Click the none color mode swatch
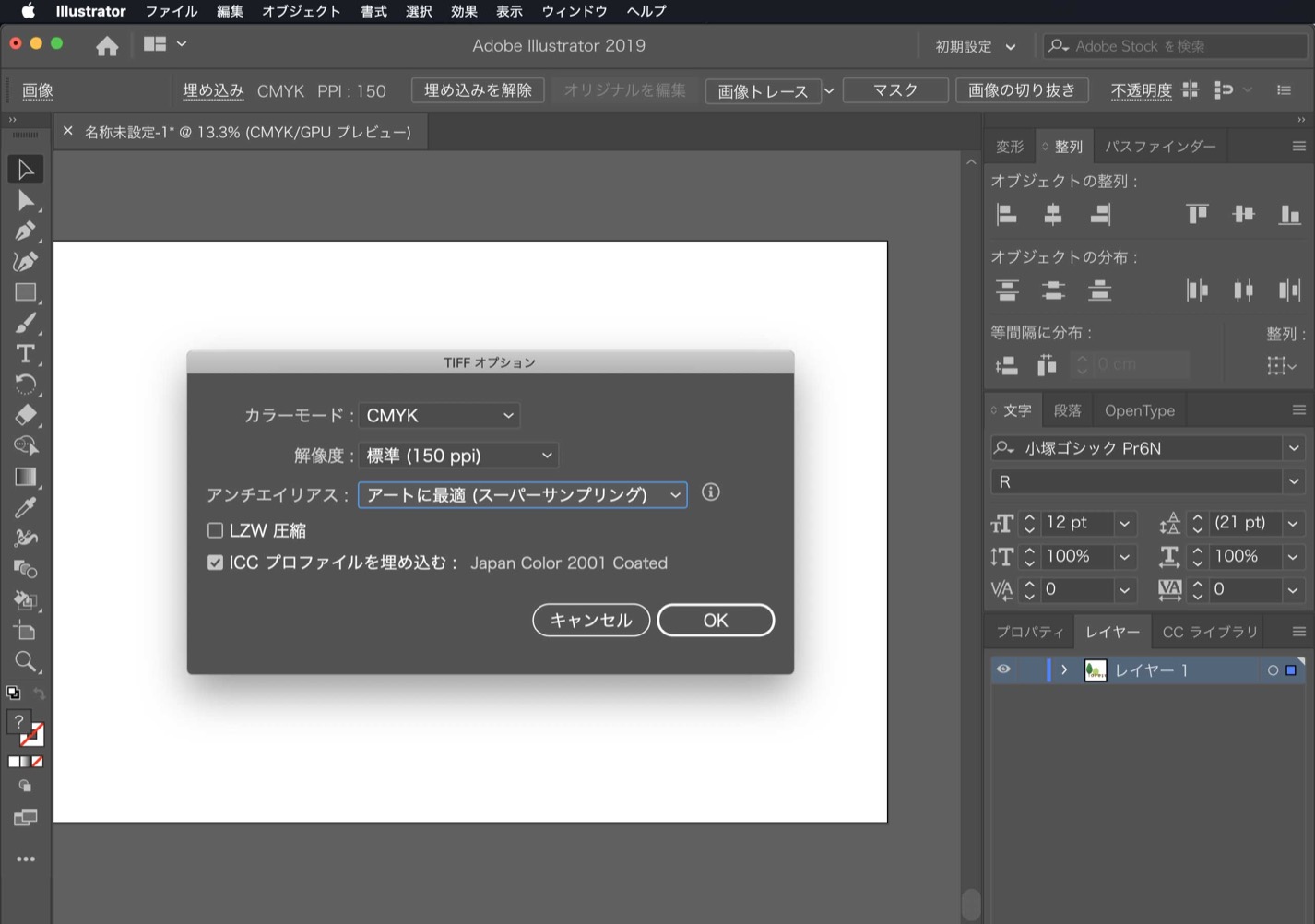The image size is (1315, 924). coord(37,762)
